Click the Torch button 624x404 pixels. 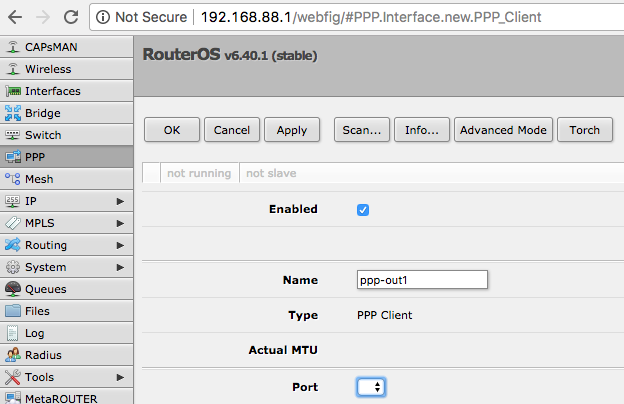pos(585,130)
